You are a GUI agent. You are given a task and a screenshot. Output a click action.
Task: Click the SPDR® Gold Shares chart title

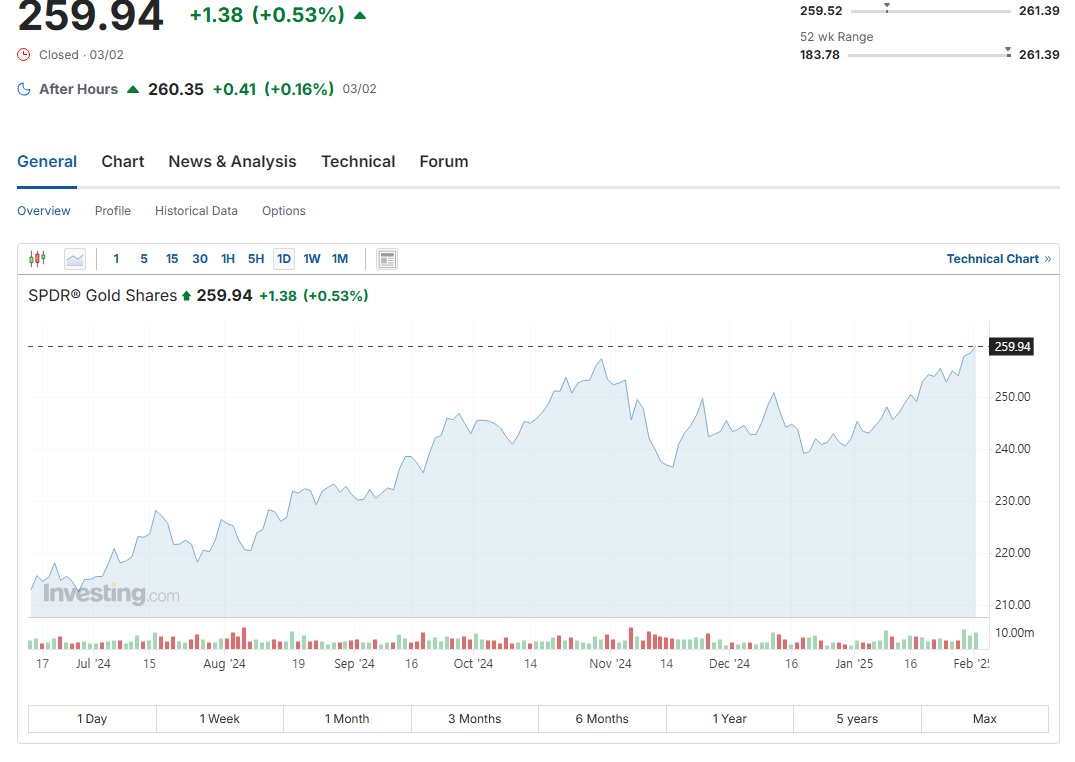(x=102, y=296)
